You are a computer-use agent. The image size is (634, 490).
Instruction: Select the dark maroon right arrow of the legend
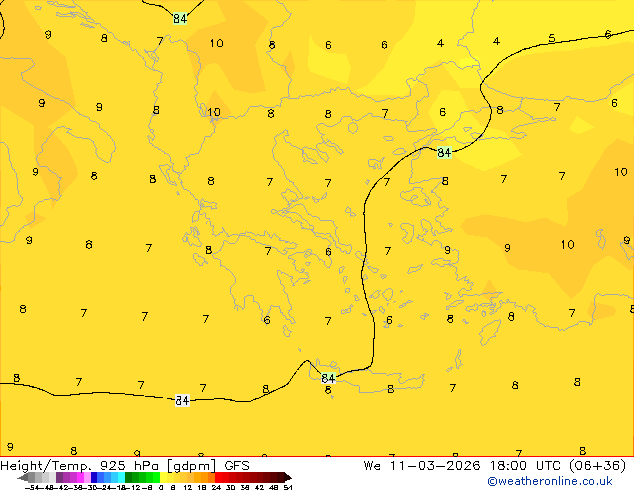288,478
